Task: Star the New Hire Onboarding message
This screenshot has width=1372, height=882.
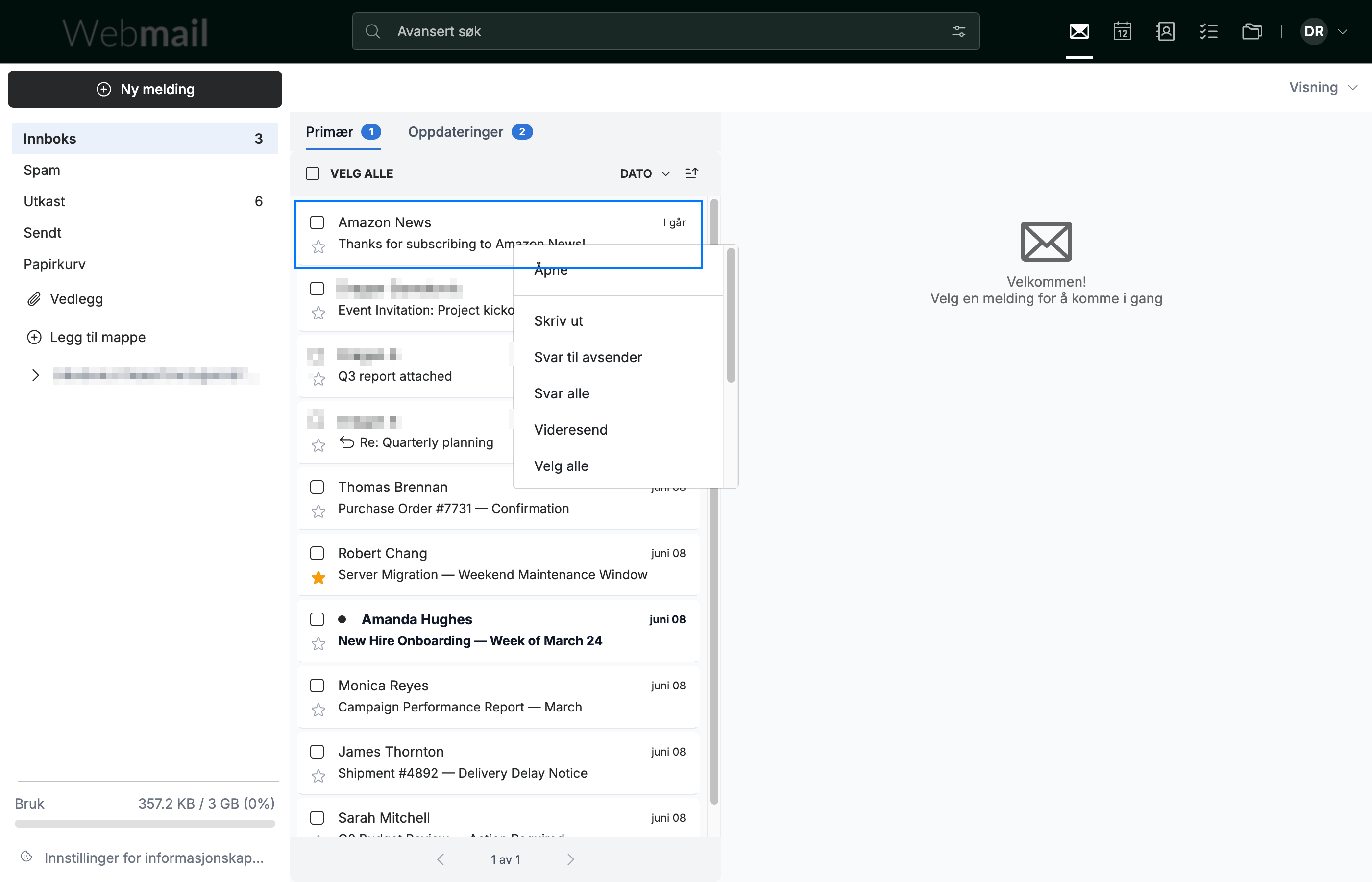Action: [x=318, y=644]
